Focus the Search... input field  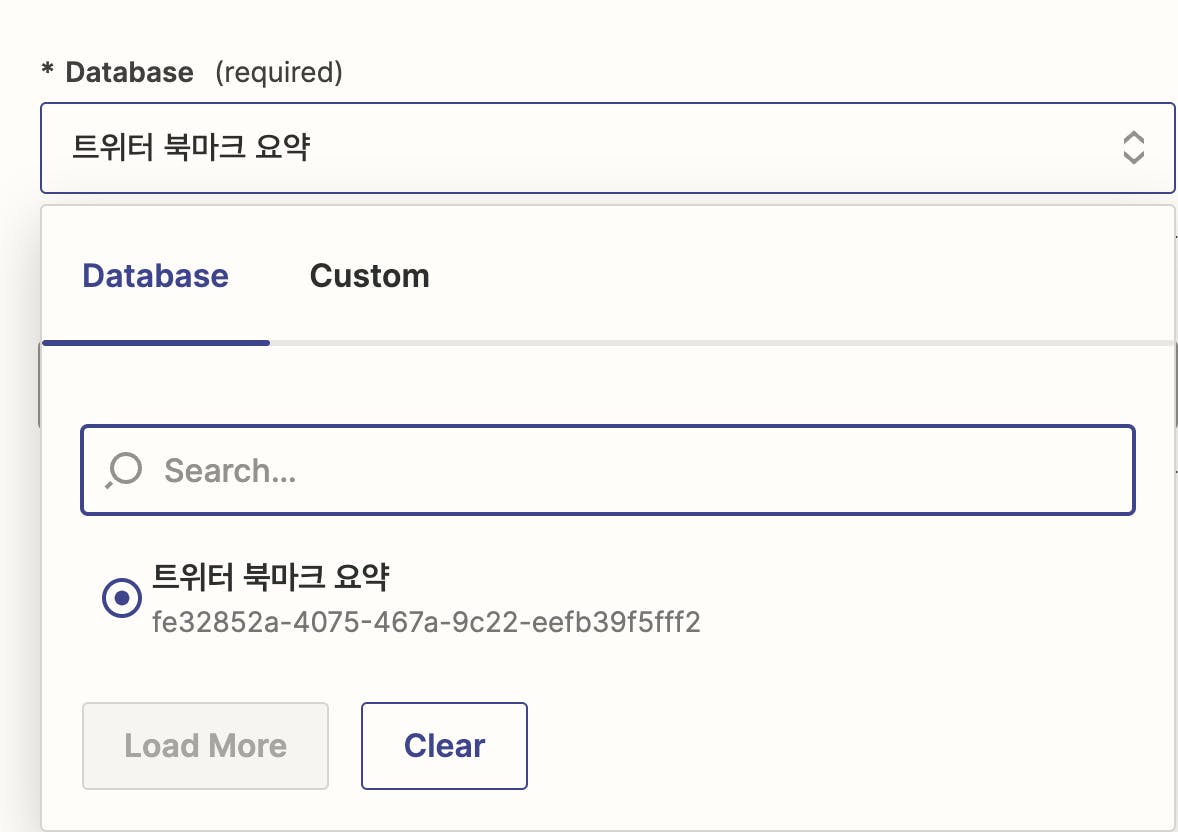(x=608, y=470)
